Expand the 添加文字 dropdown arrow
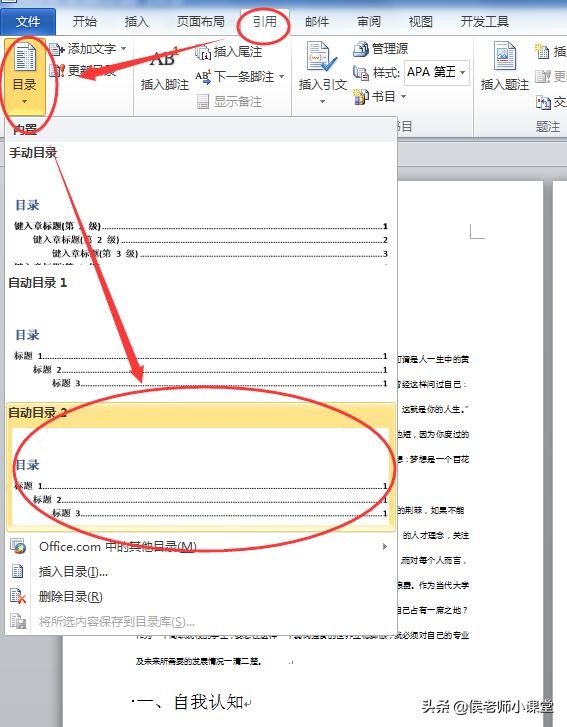Image resolution: width=567 pixels, height=727 pixels. (x=123, y=49)
